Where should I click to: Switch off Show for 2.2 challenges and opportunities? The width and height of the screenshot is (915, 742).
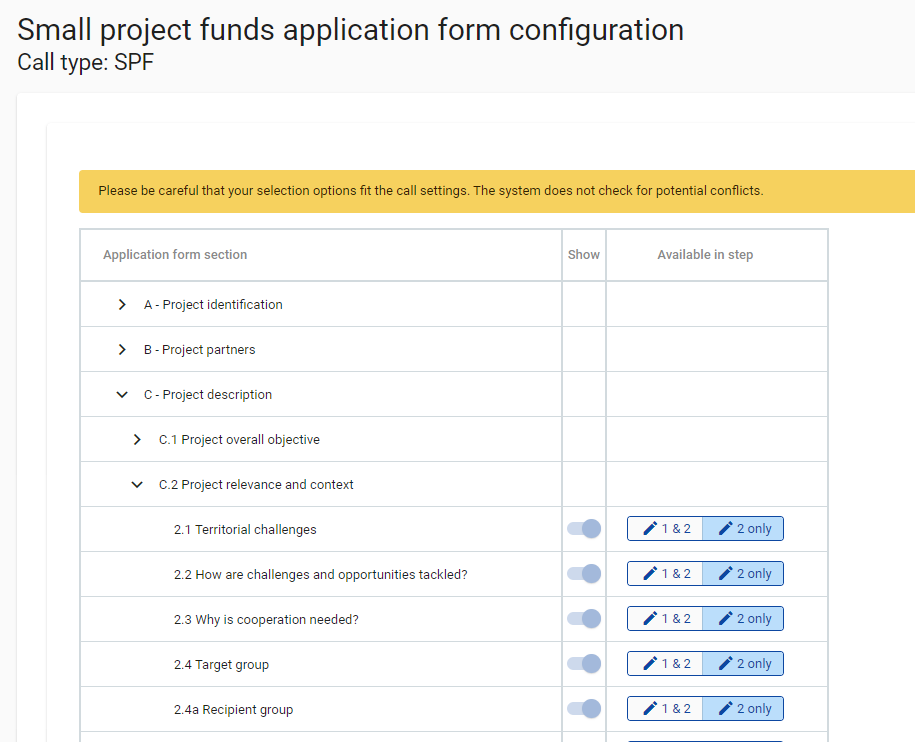pyautogui.click(x=584, y=574)
